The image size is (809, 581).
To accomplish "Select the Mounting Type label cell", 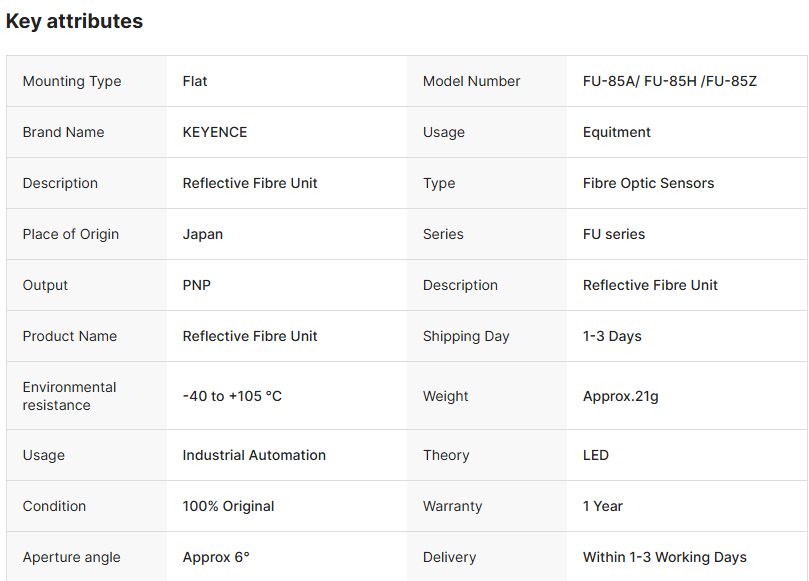I will pyautogui.click(x=72, y=81).
